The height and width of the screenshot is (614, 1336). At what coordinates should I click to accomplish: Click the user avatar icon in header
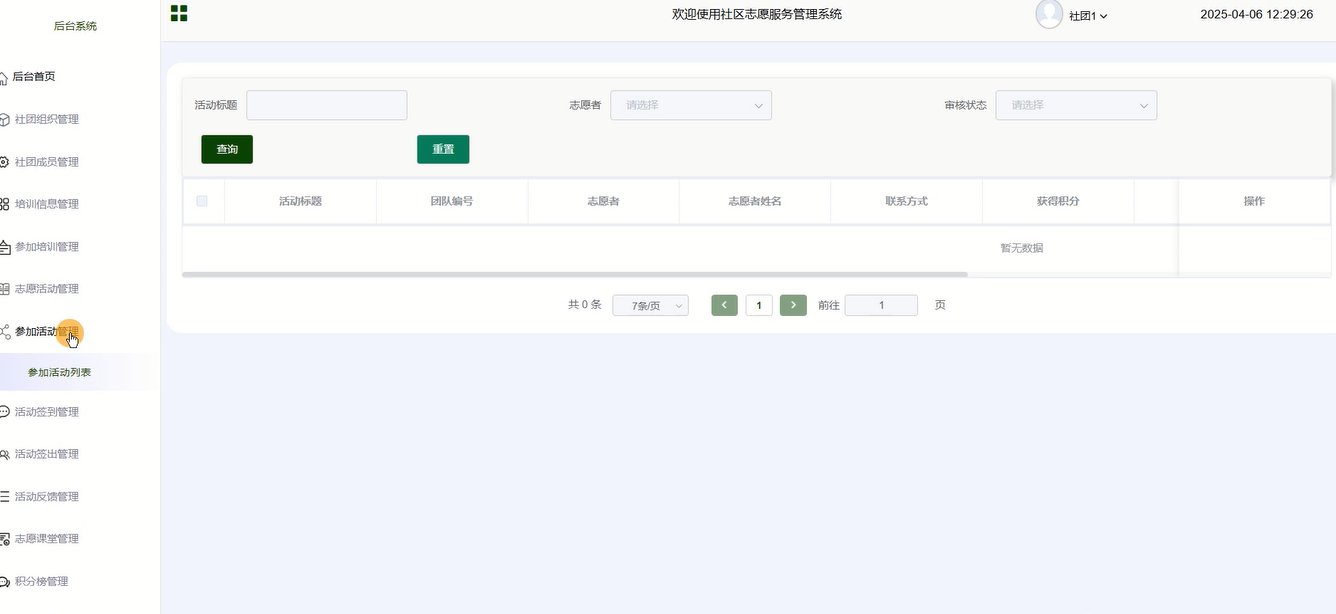1049,14
